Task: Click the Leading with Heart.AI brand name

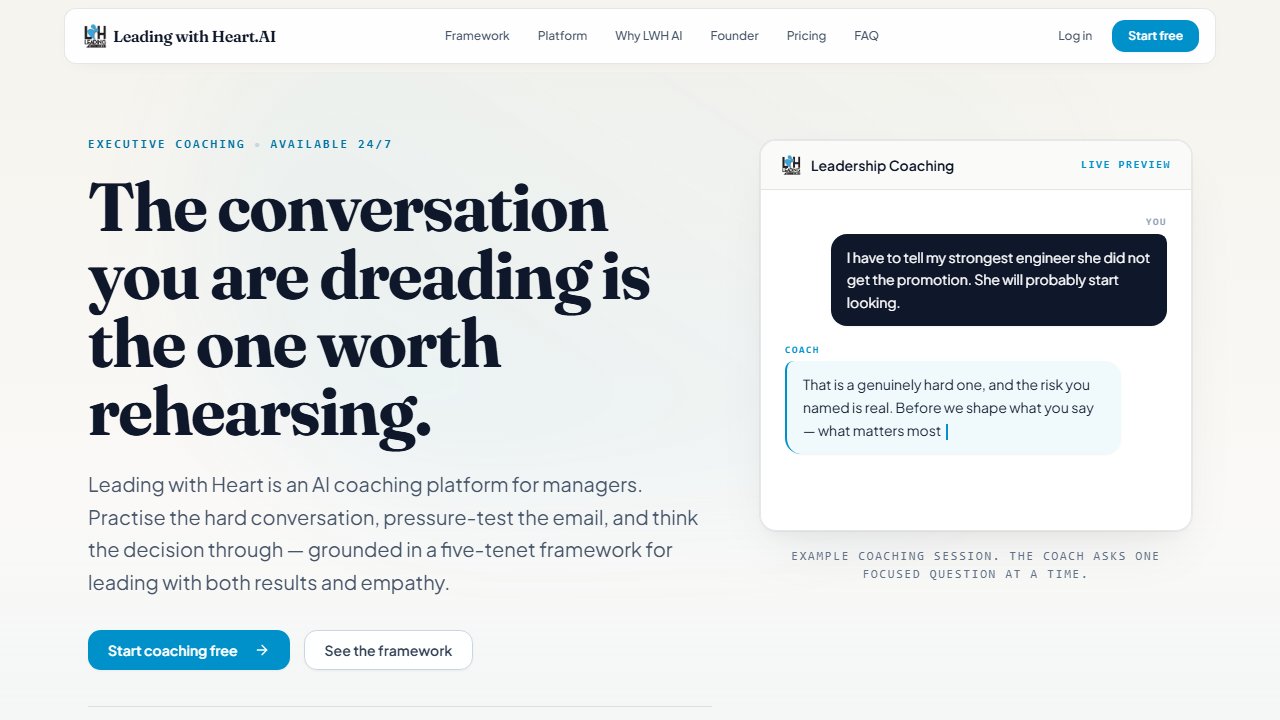Action: click(194, 37)
